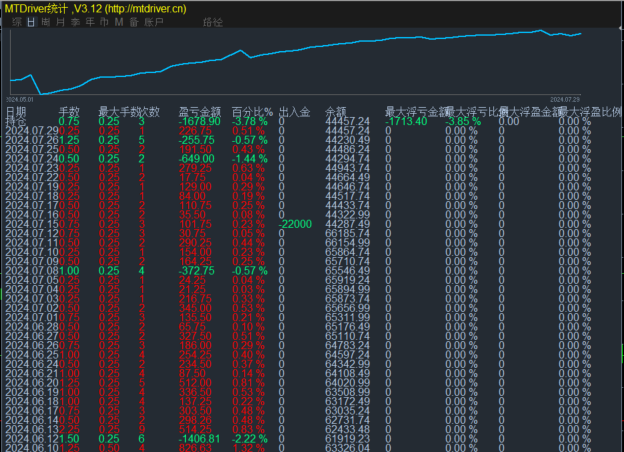Click the 余额 column header
The height and width of the screenshot is (452, 624).
point(335,112)
